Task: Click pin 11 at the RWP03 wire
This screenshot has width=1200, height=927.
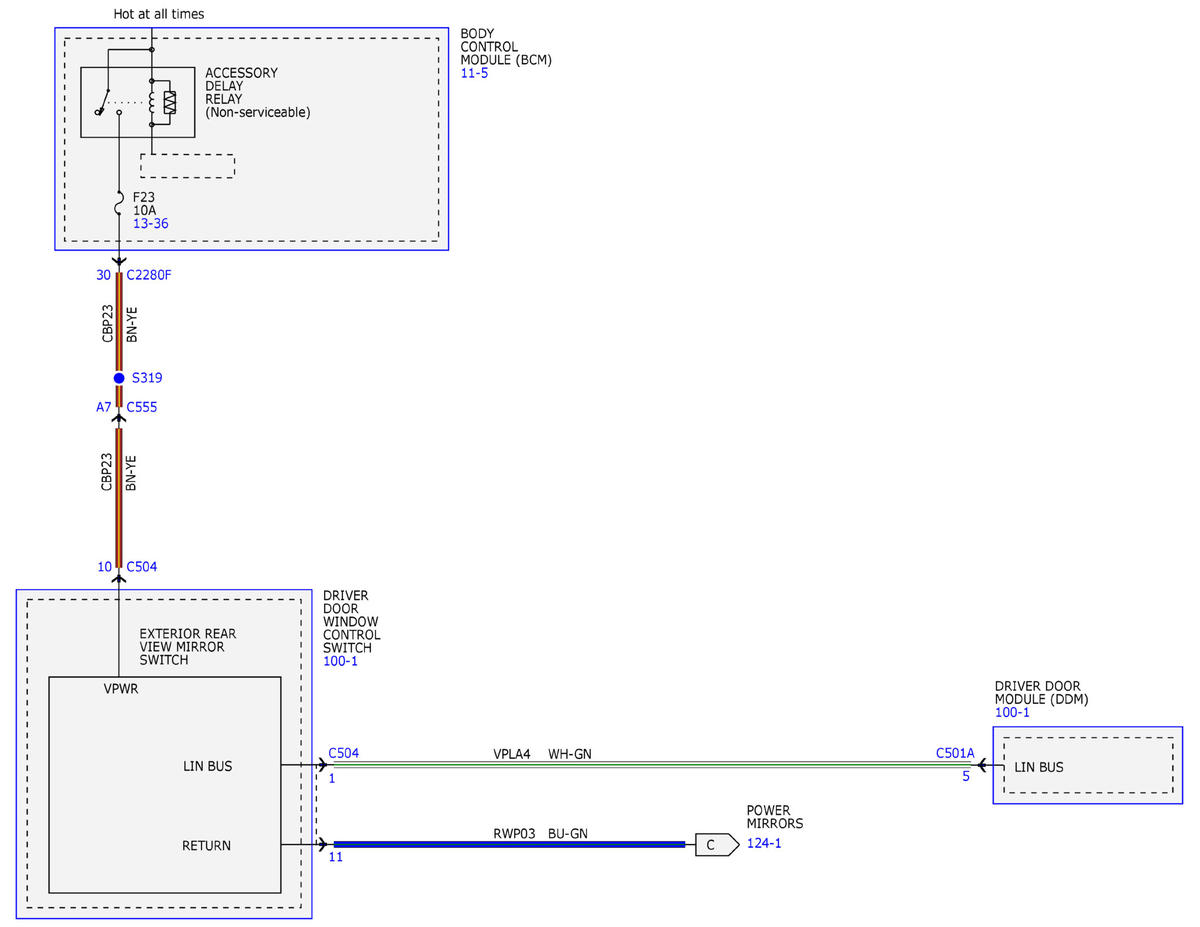Action: (336, 857)
